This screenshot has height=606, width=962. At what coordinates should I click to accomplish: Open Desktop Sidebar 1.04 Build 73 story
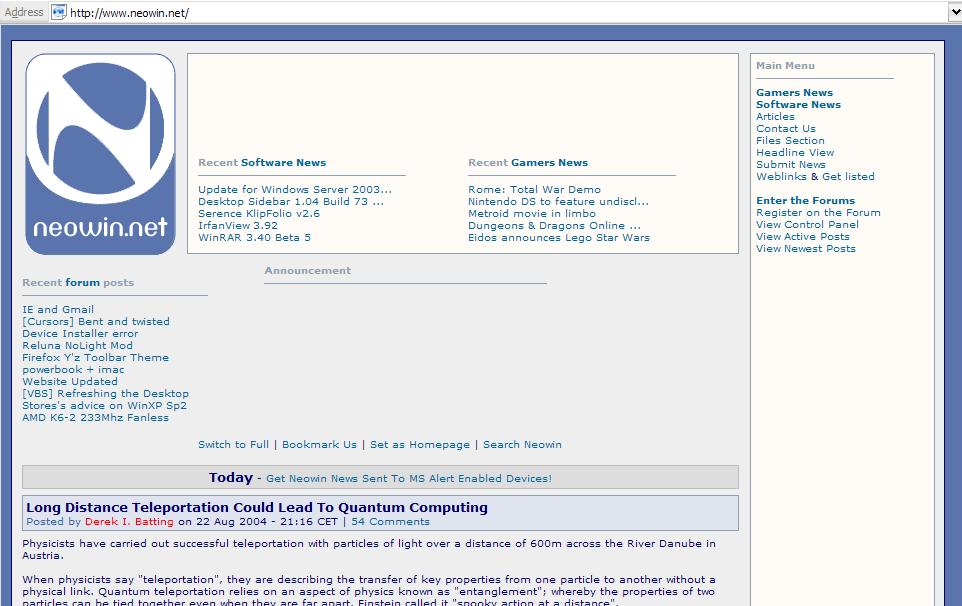coord(291,201)
